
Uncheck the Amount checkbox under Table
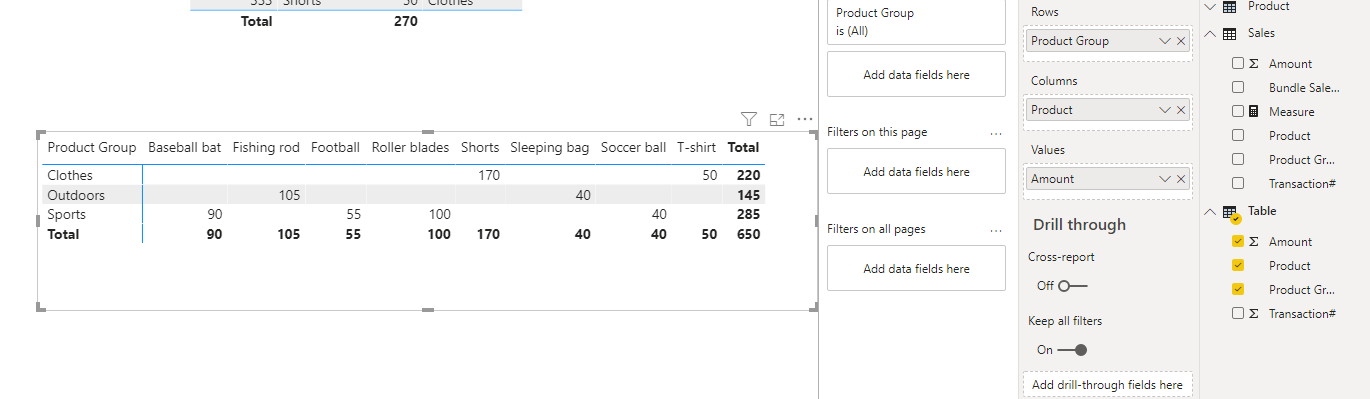coord(1238,241)
